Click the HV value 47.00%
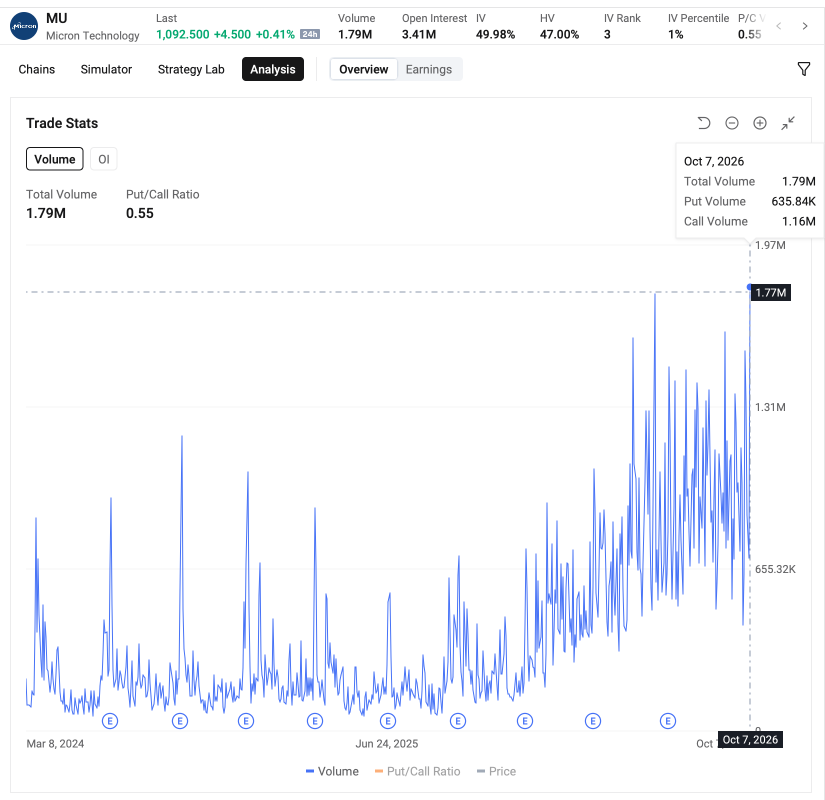 coord(559,34)
